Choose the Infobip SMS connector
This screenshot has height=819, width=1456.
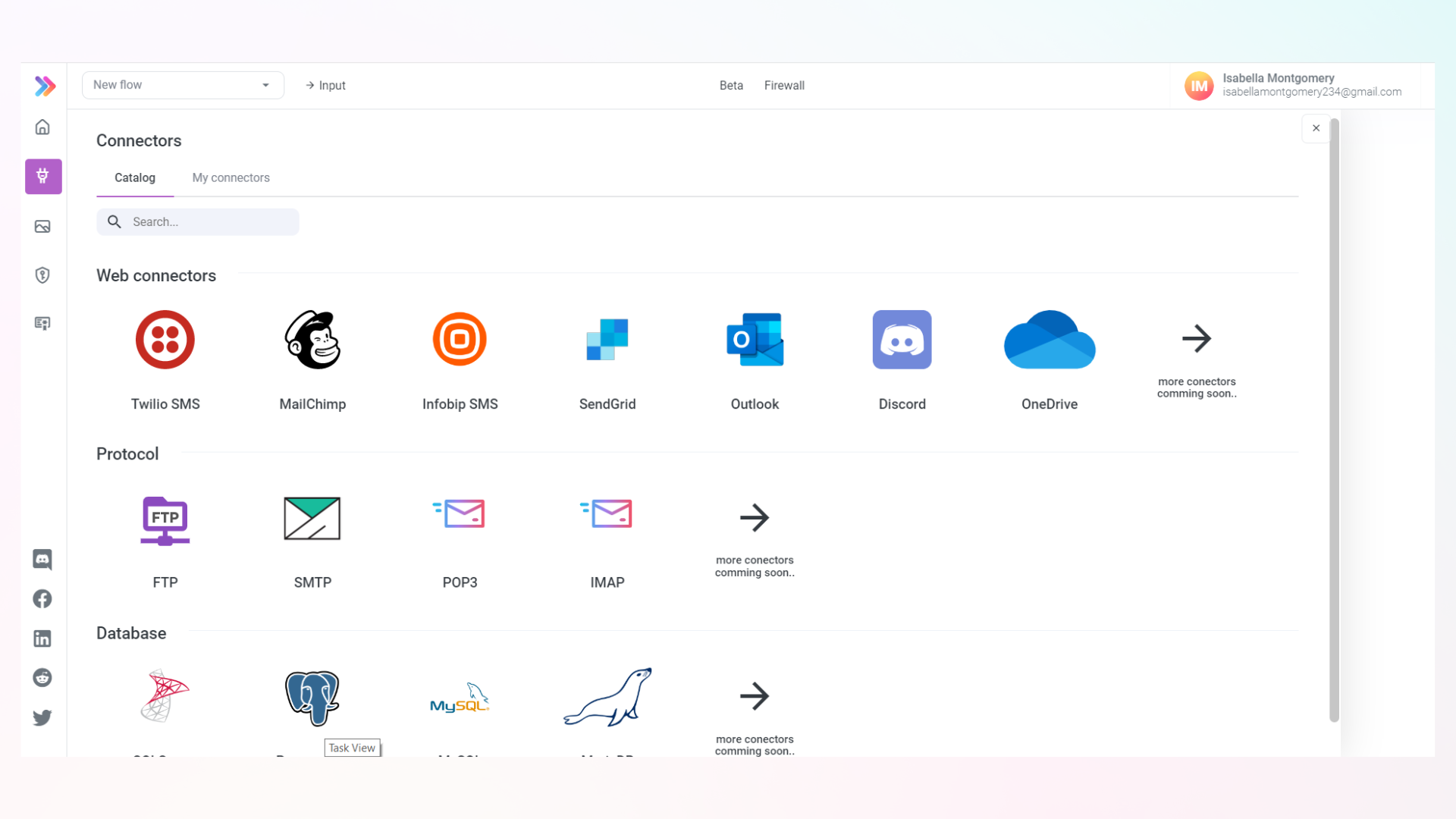point(460,340)
